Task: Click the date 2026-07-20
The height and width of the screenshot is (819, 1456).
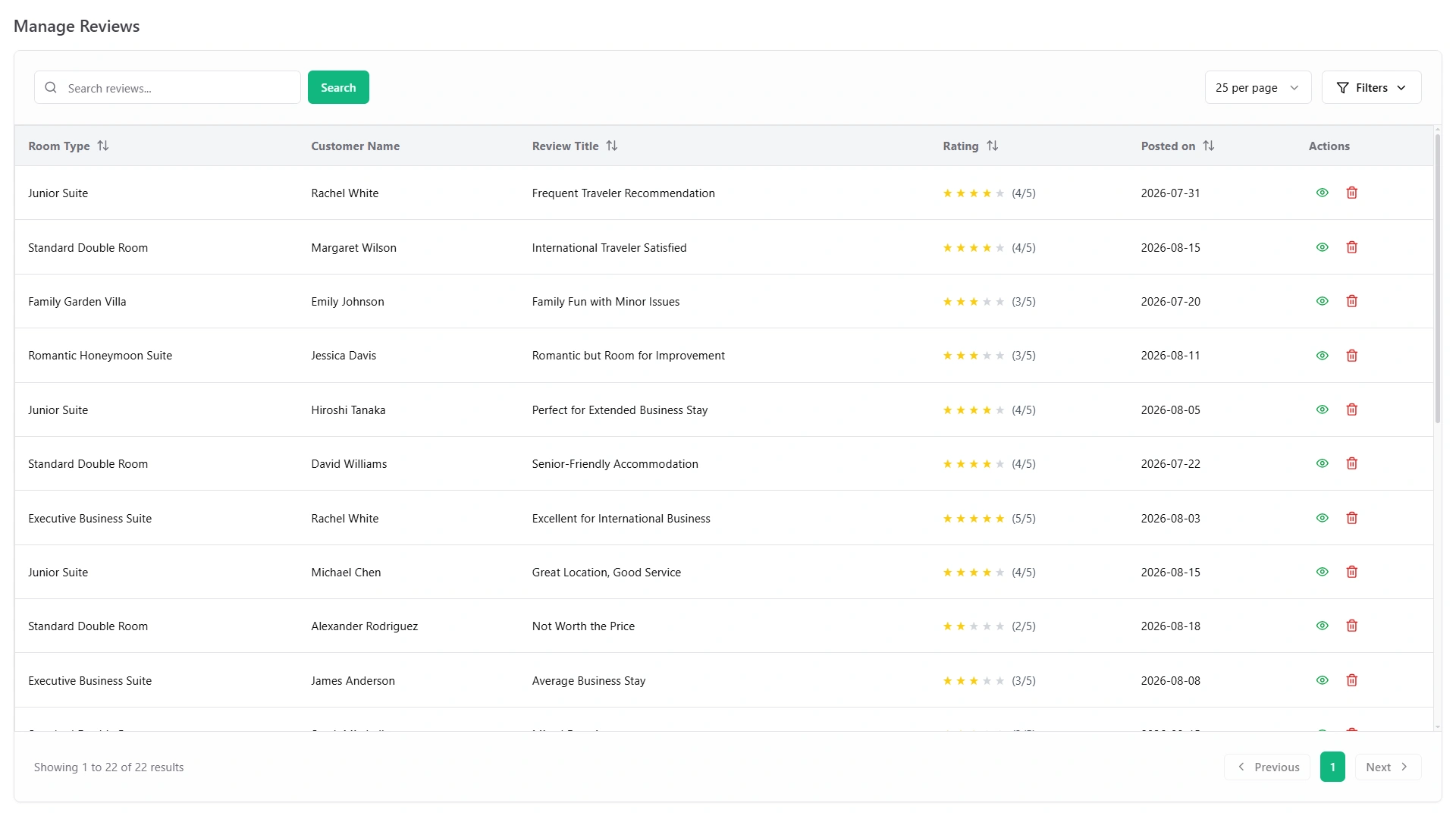Action: [1170, 302]
